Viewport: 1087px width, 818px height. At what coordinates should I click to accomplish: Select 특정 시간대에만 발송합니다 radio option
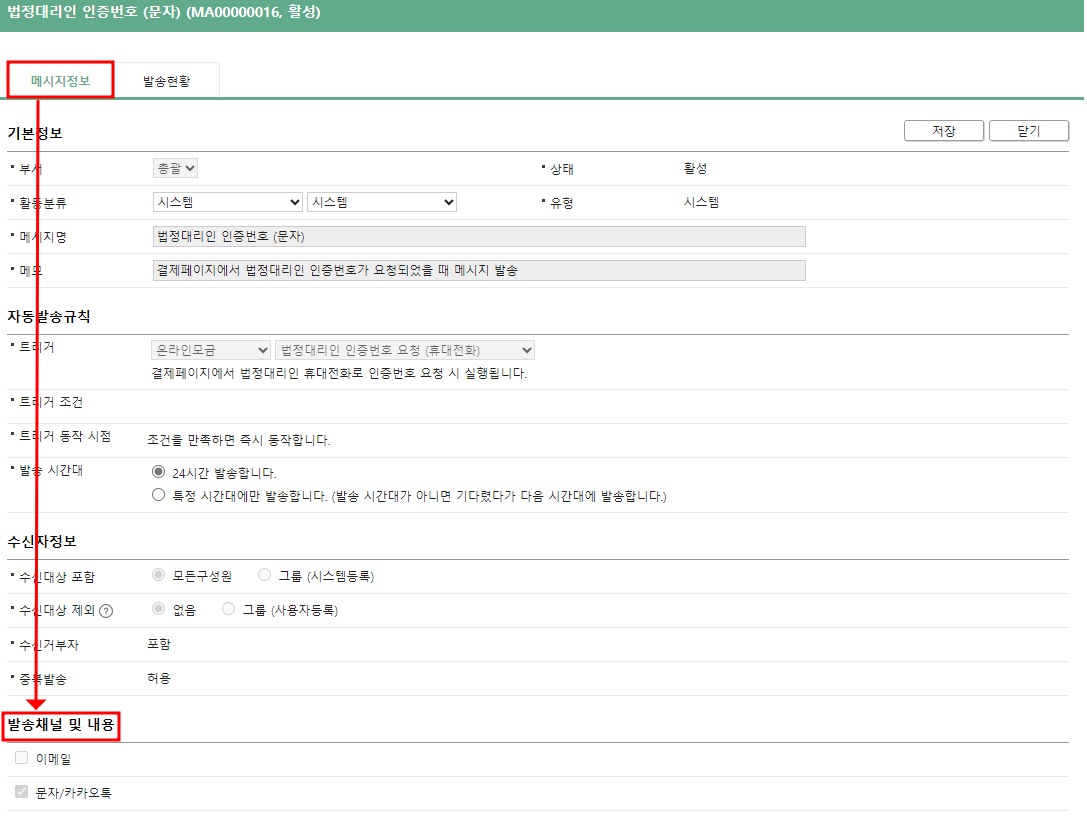pyautogui.click(x=158, y=495)
